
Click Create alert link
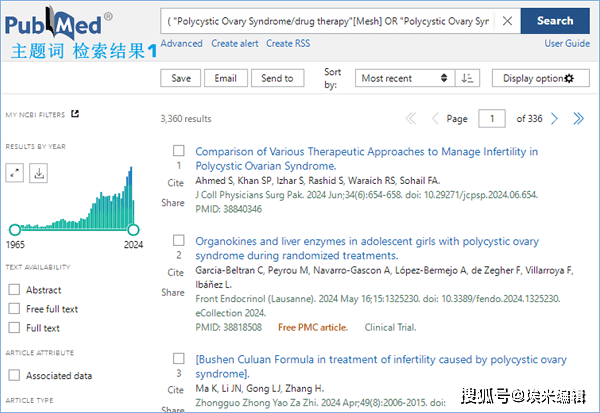tap(235, 44)
